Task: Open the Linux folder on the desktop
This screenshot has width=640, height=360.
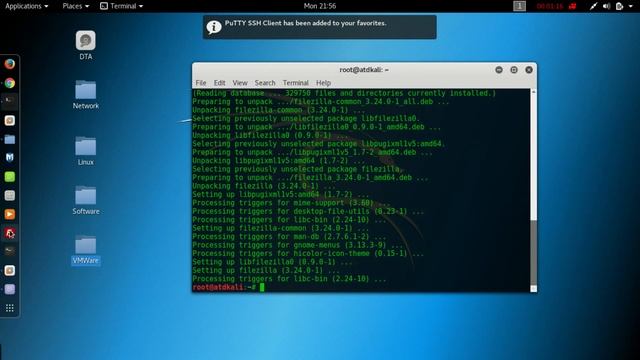Action: click(86, 151)
